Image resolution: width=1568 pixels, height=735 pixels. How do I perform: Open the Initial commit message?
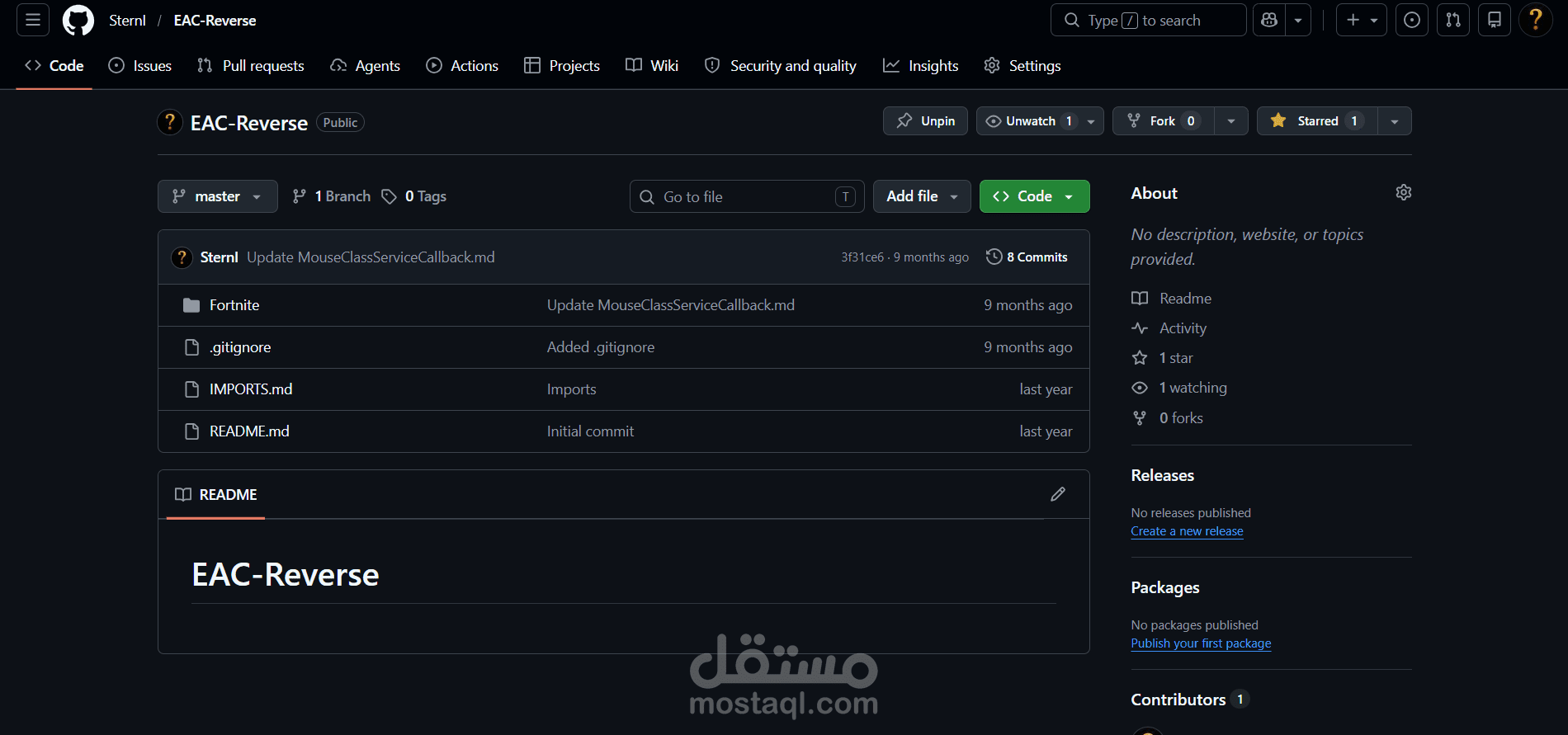(590, 431)
